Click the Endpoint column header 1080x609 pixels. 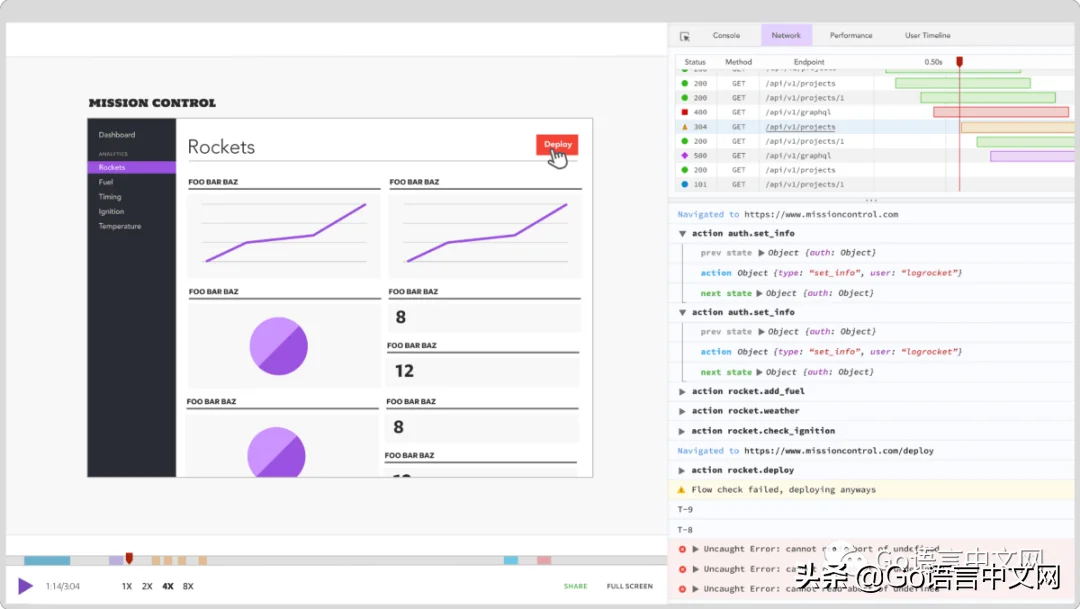809,62
